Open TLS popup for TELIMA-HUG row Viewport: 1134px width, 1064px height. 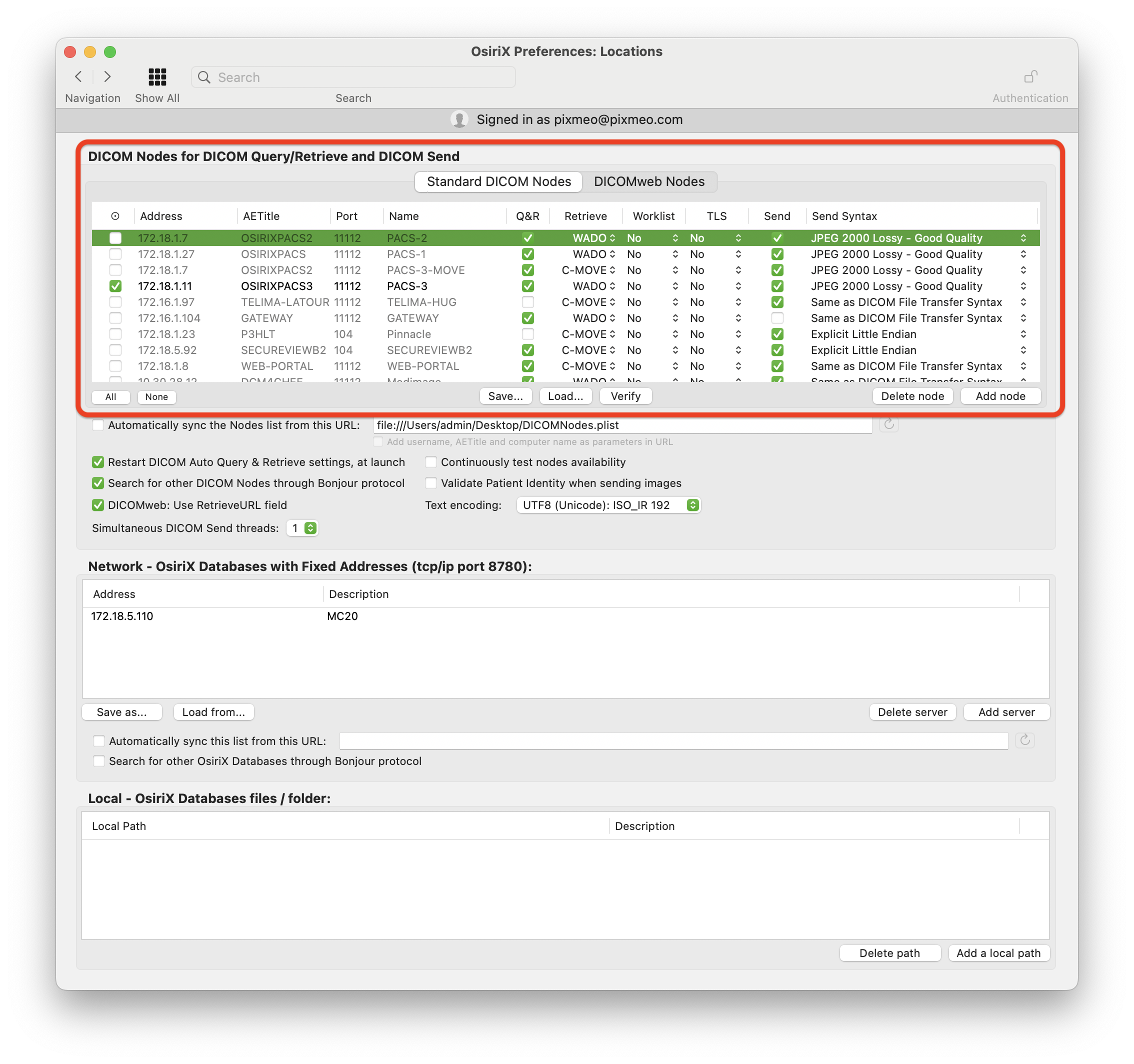click(x=715, y=302)
